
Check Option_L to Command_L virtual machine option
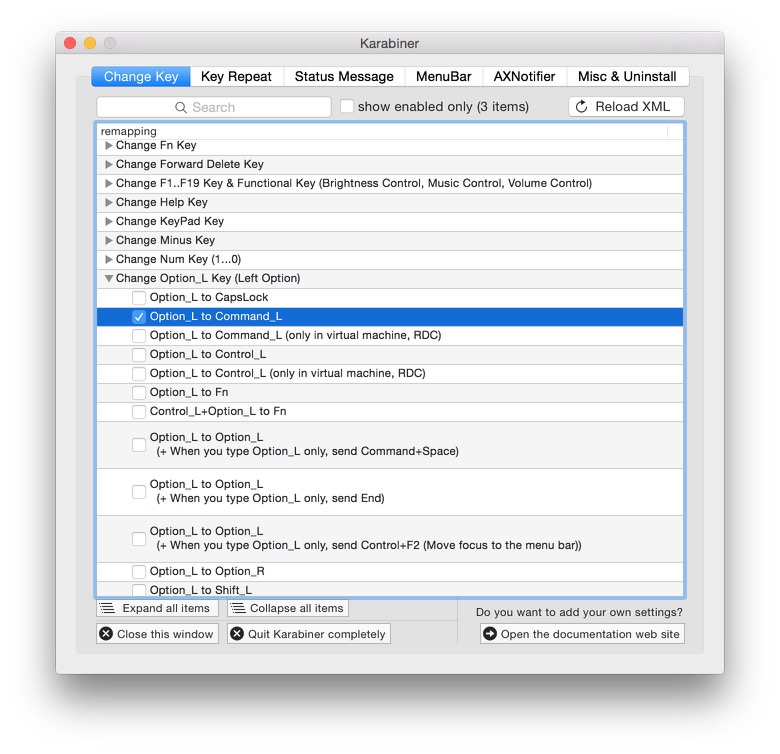(x=139, y=336)
